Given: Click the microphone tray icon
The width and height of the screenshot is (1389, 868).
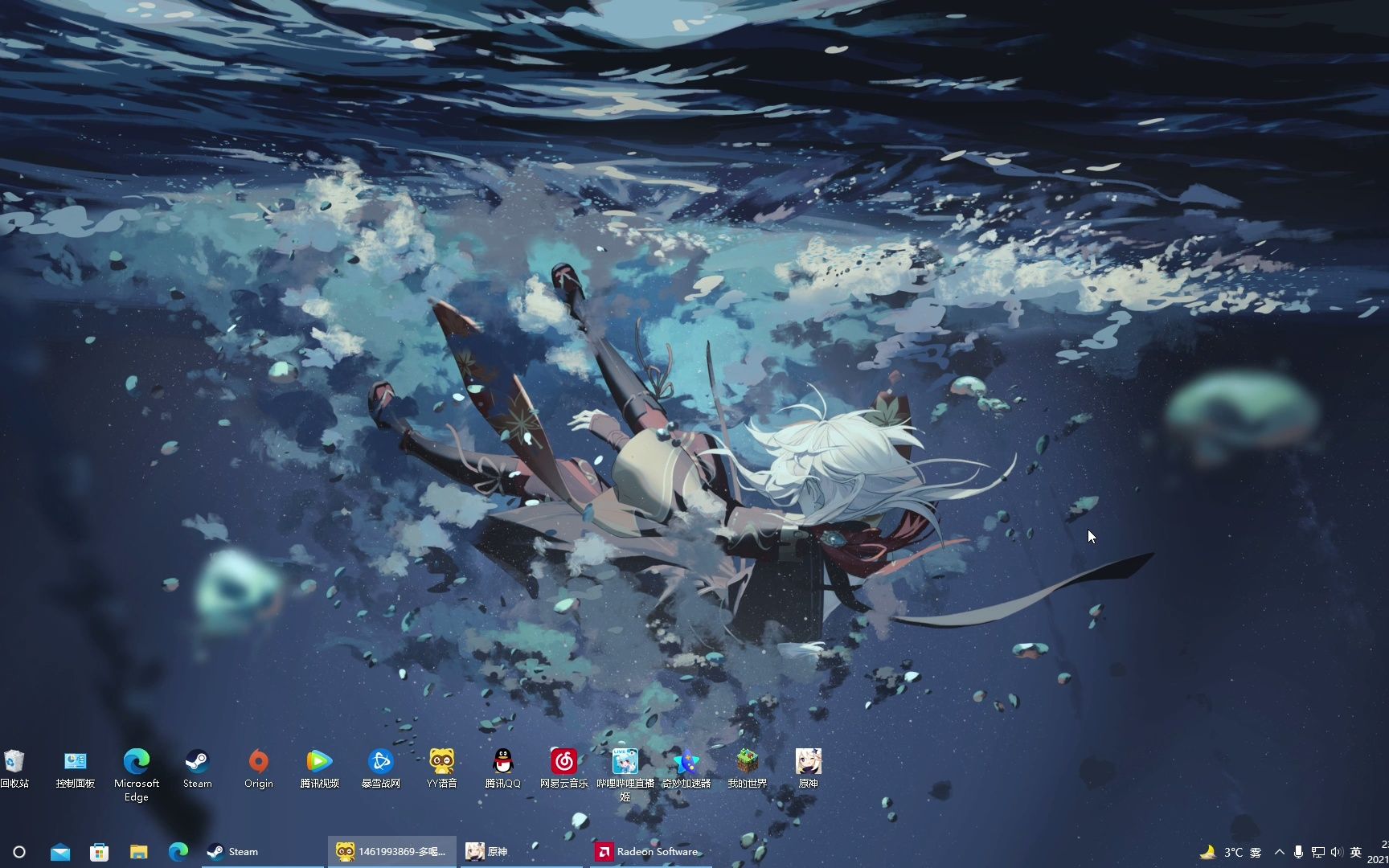Looking at the screenshot, I should pyautogui.click(x=1298, y=852).
